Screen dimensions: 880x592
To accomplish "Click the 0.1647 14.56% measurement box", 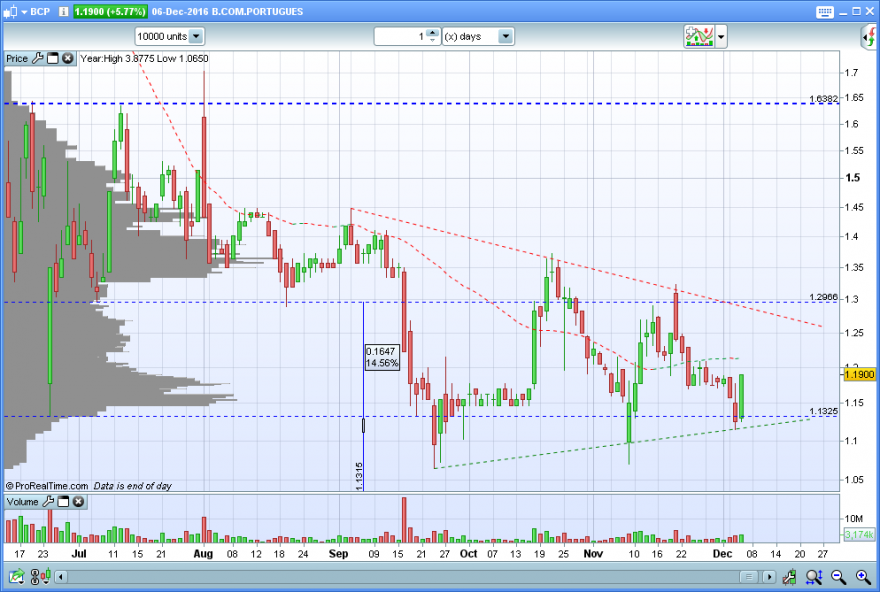I will coord(382,357).
